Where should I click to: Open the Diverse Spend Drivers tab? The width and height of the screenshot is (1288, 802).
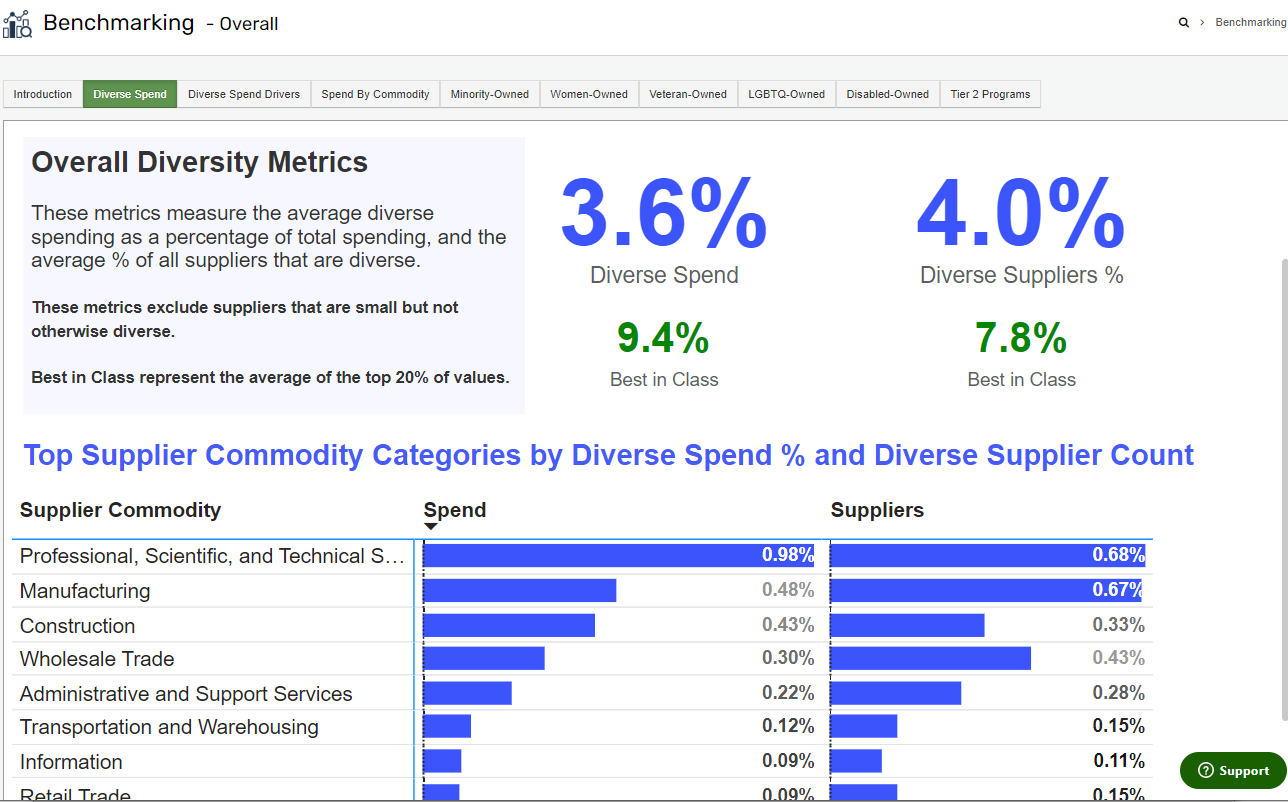coord(244,93)
